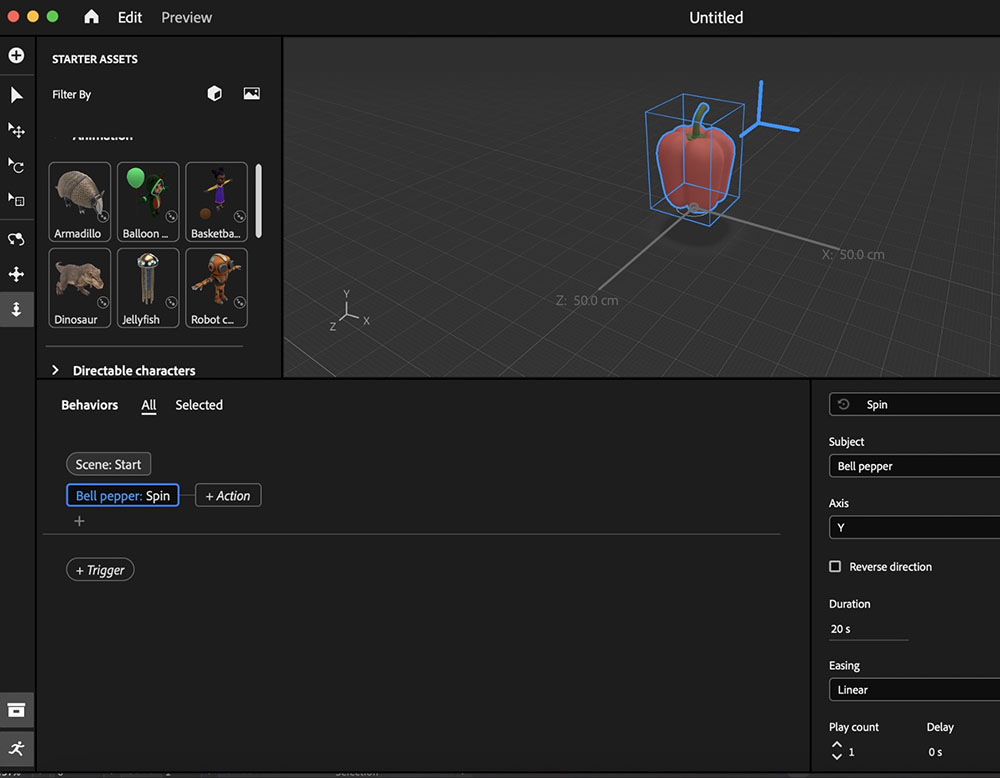This screenshot has width=1000, height=778.
Task: Open the Add assets panel
Action: [17, 55]
